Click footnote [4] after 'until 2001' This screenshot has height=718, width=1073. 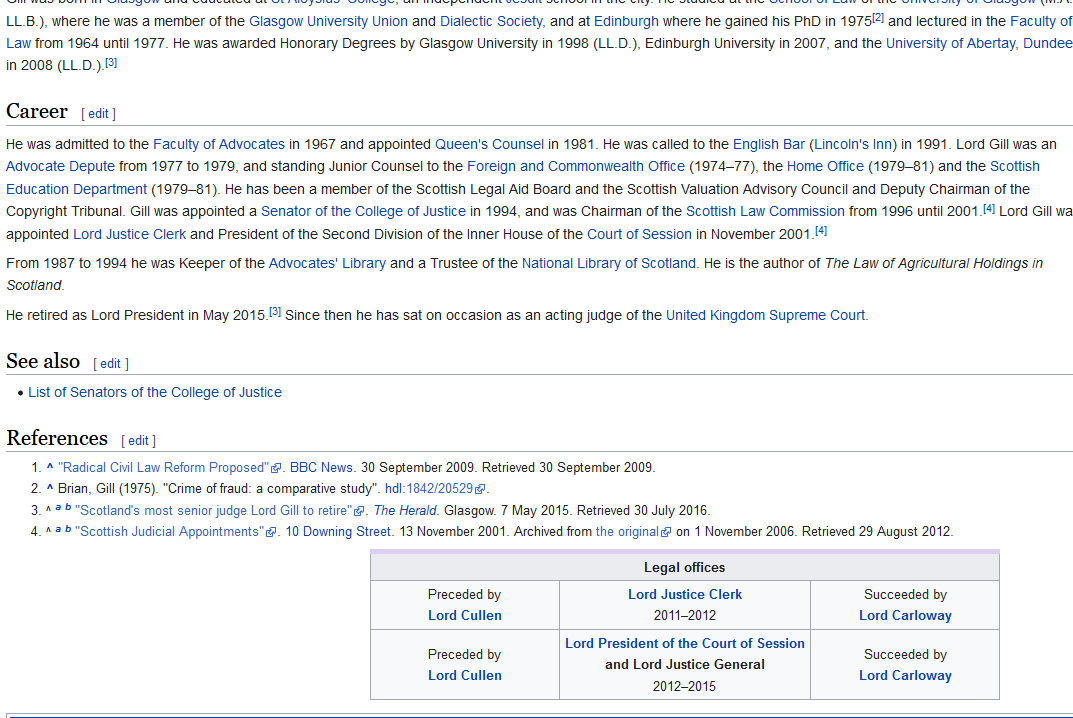[x=989, y=209]
